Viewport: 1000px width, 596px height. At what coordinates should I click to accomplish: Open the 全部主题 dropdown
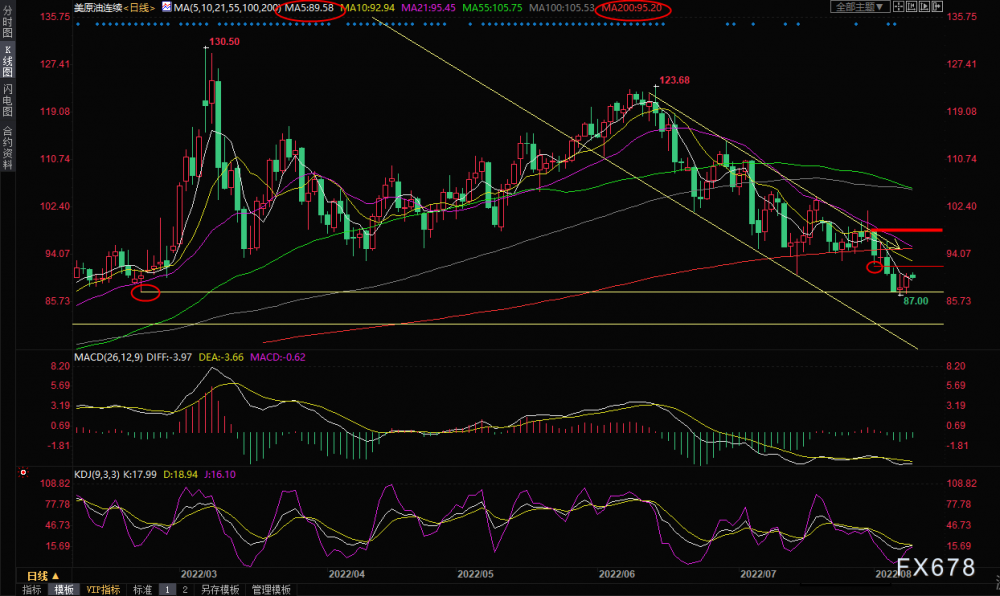(860, 7)
